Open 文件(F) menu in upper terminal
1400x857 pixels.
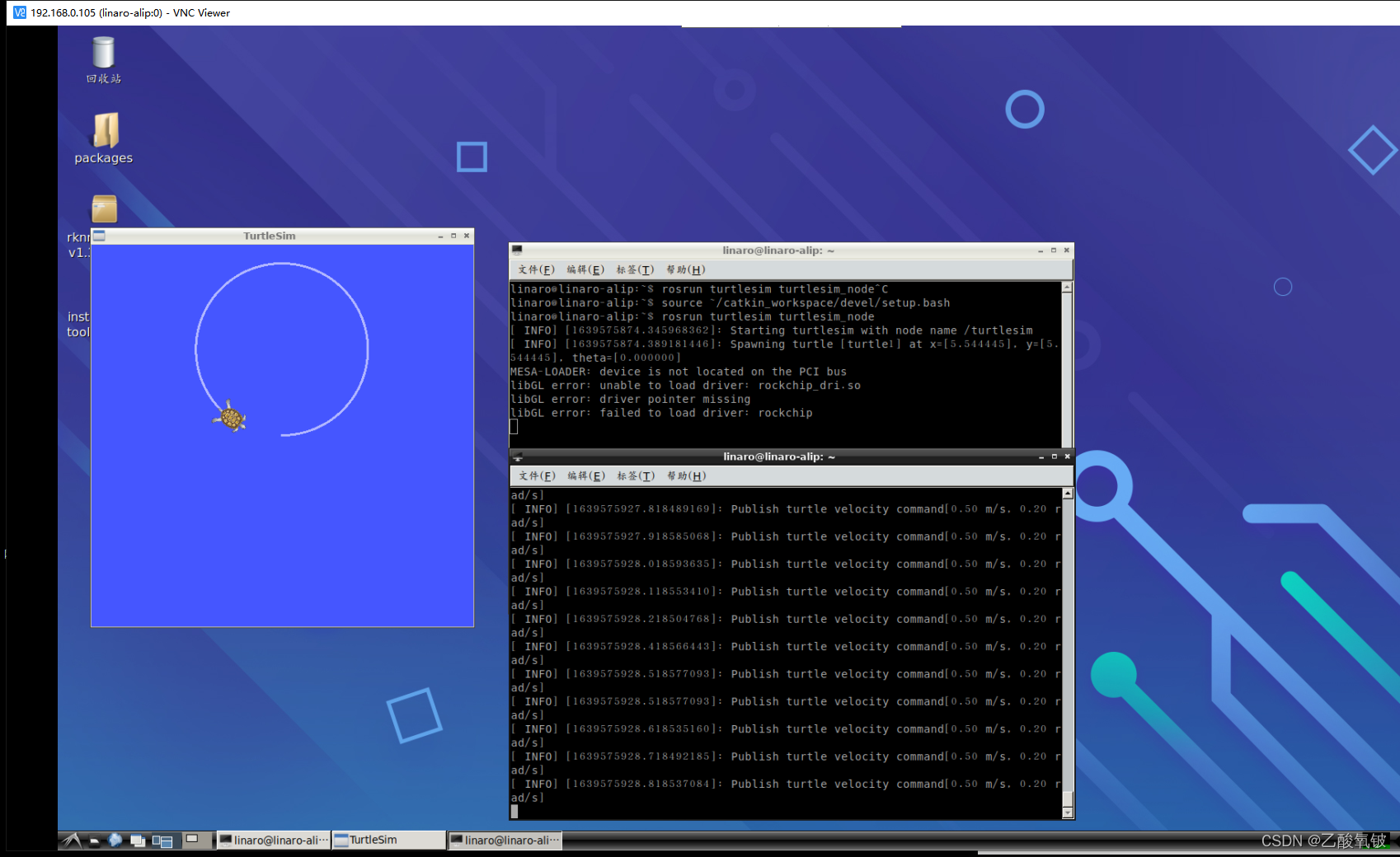click(536, 269)
